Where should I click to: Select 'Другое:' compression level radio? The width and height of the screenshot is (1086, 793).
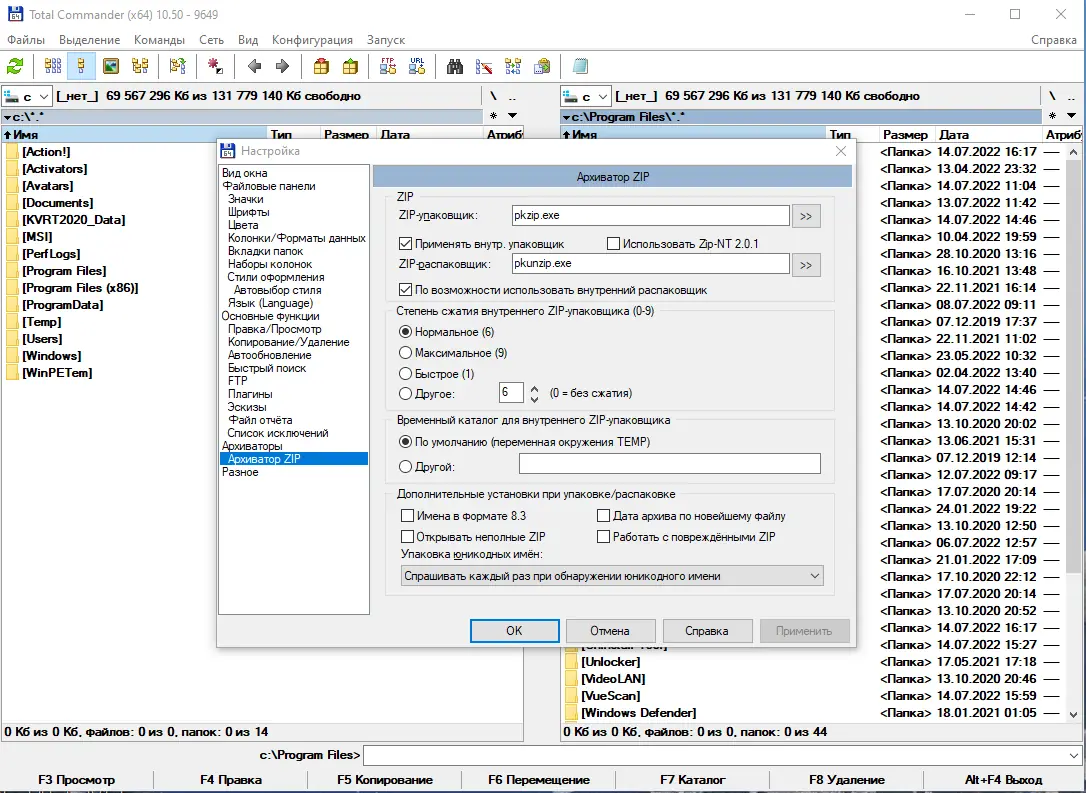[x=406, y=393]
